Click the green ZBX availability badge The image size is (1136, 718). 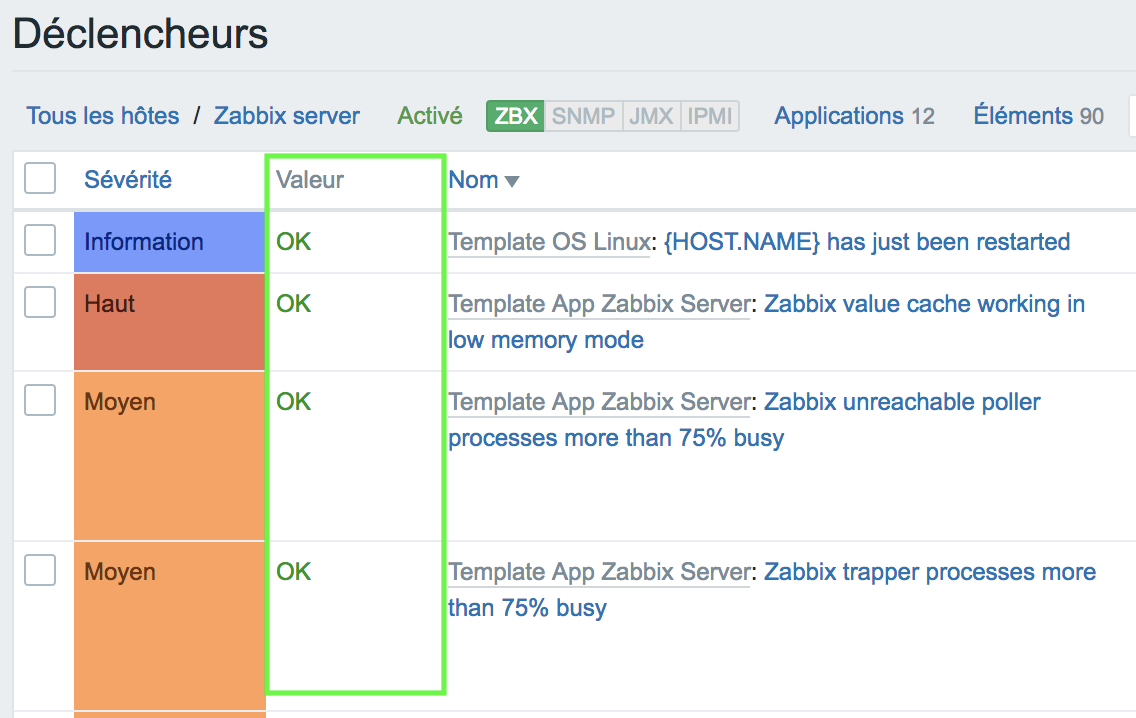(515, 116)
